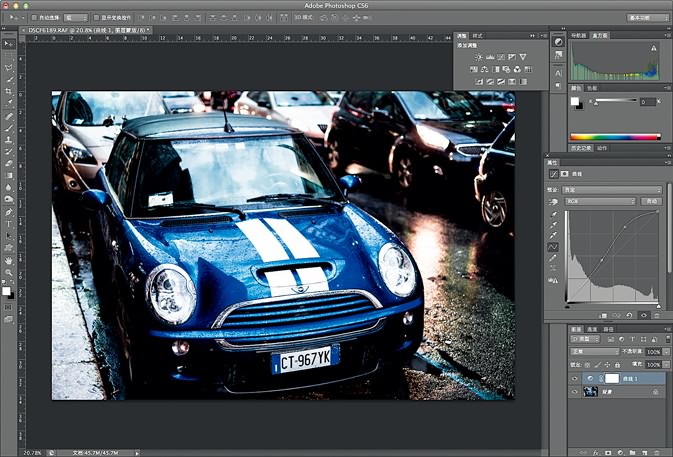This screenshot has width=673, height=457.
Task: Open the Curves preset dropdown
Action: pos(613,190)
